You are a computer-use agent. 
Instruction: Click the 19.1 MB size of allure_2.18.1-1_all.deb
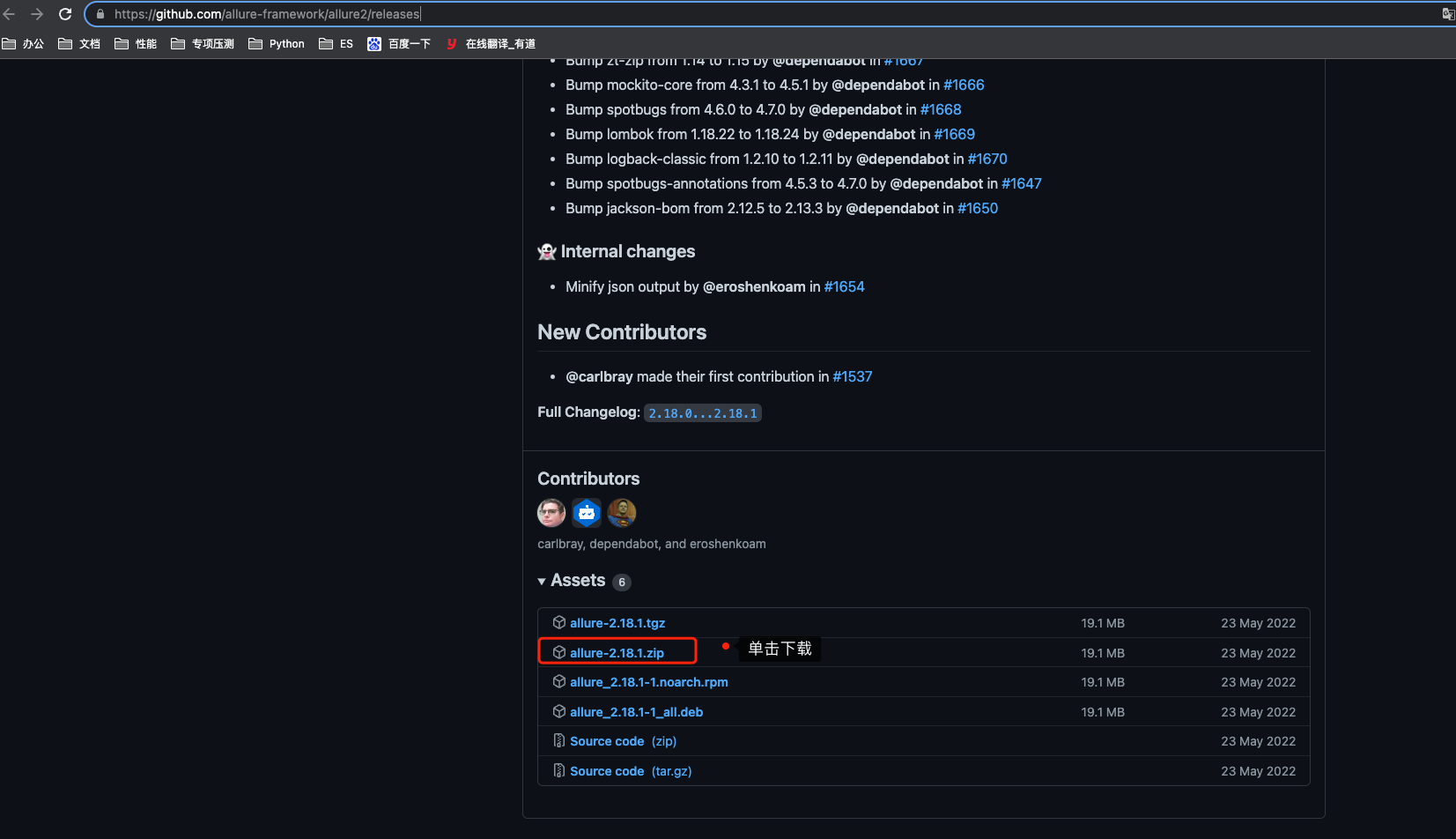[x=1103, y=712]
